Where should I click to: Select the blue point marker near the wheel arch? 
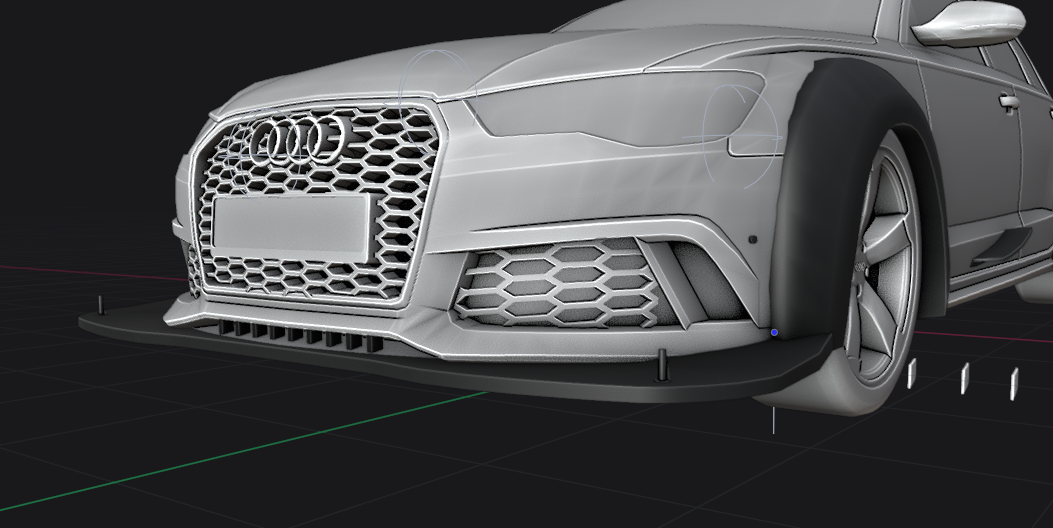pos(774,333)
